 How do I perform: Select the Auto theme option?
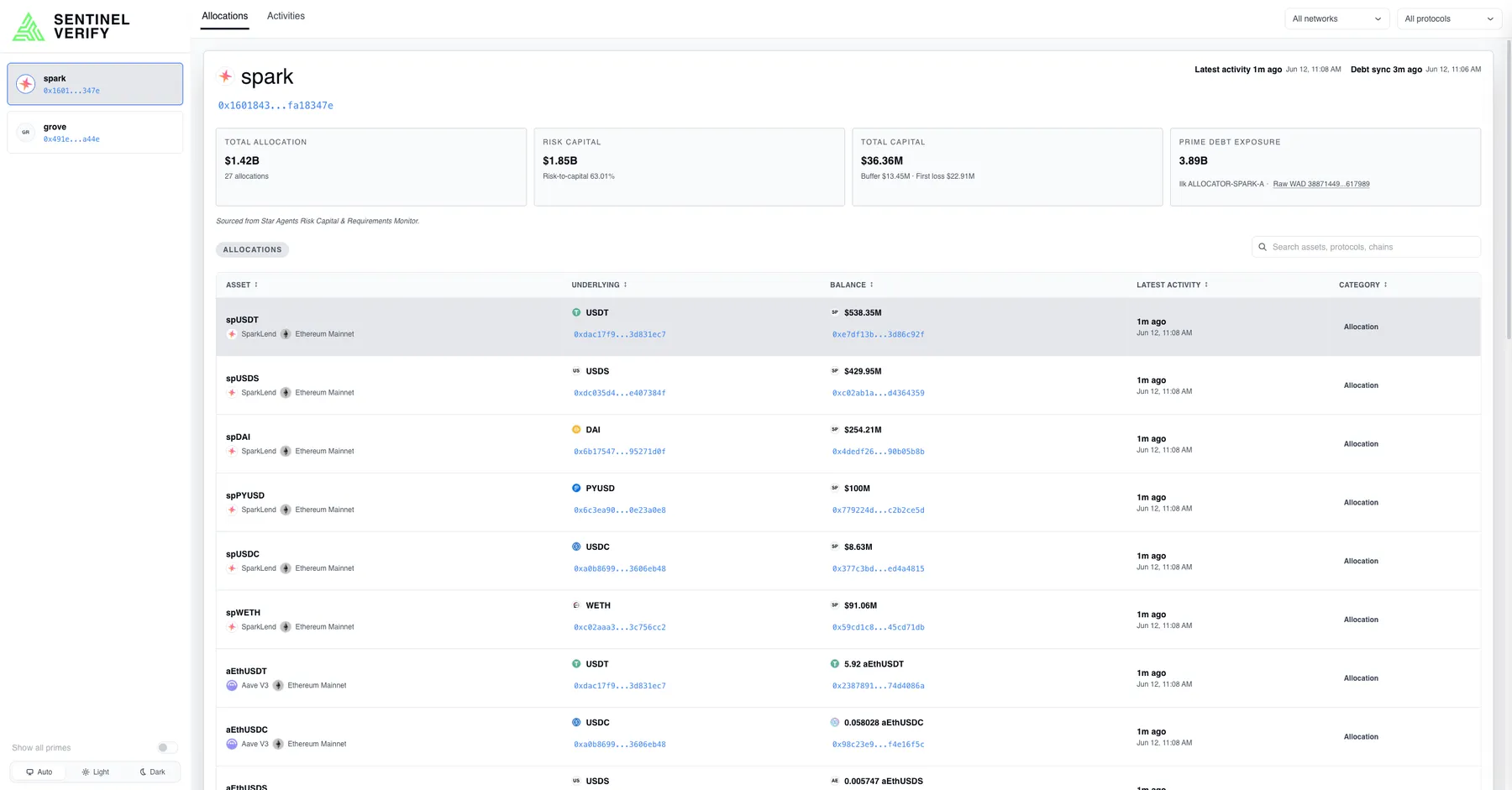click(x=39, y=772)
